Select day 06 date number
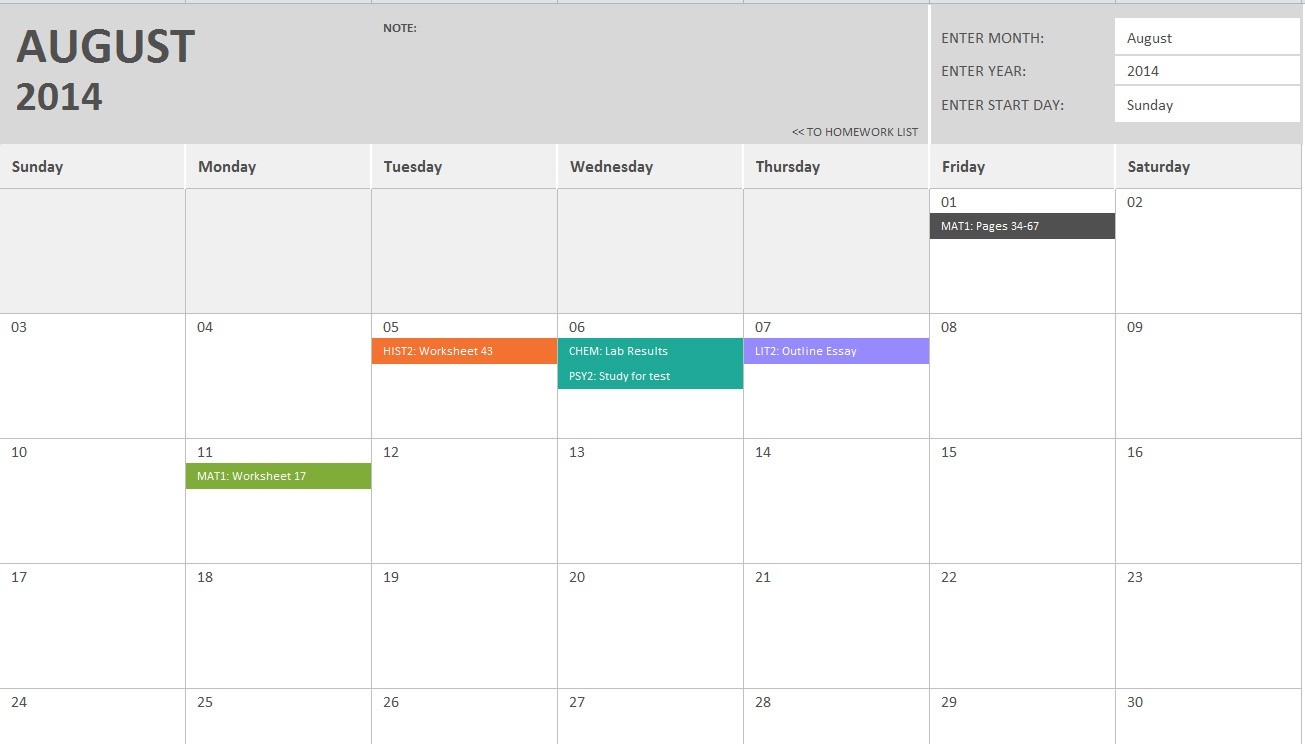Image resolution: width=1305 pixels, height=744 pixels. pos(577,327)
